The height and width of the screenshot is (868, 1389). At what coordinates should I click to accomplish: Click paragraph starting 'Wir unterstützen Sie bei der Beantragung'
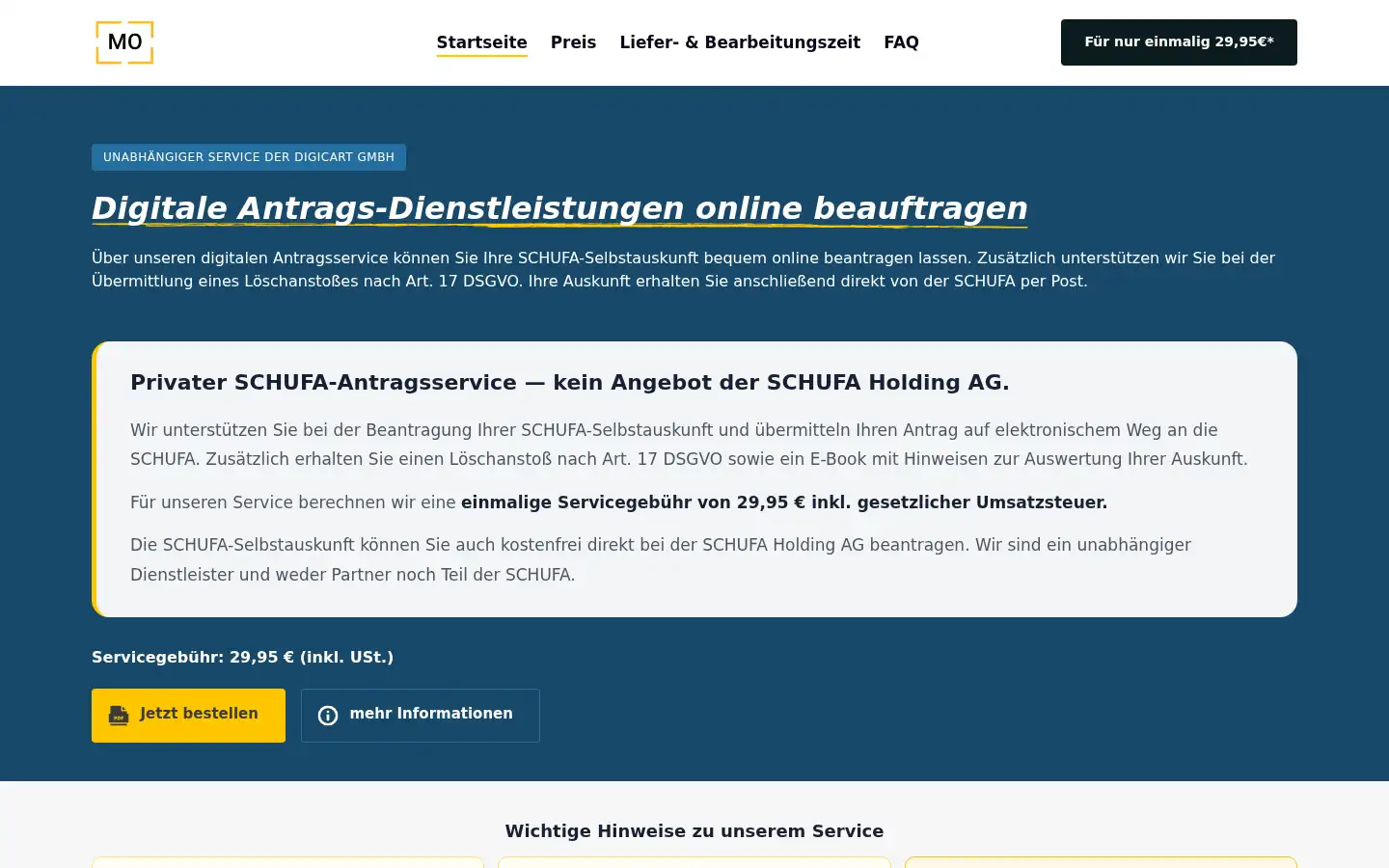coord(689,445)
